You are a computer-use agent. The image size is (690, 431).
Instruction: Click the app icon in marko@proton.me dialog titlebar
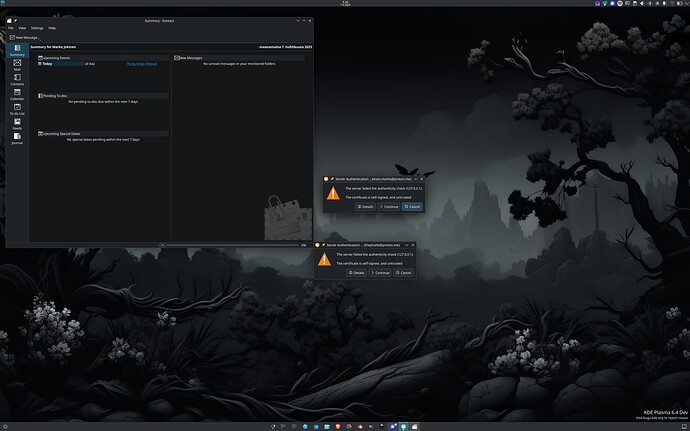point(326,179)
